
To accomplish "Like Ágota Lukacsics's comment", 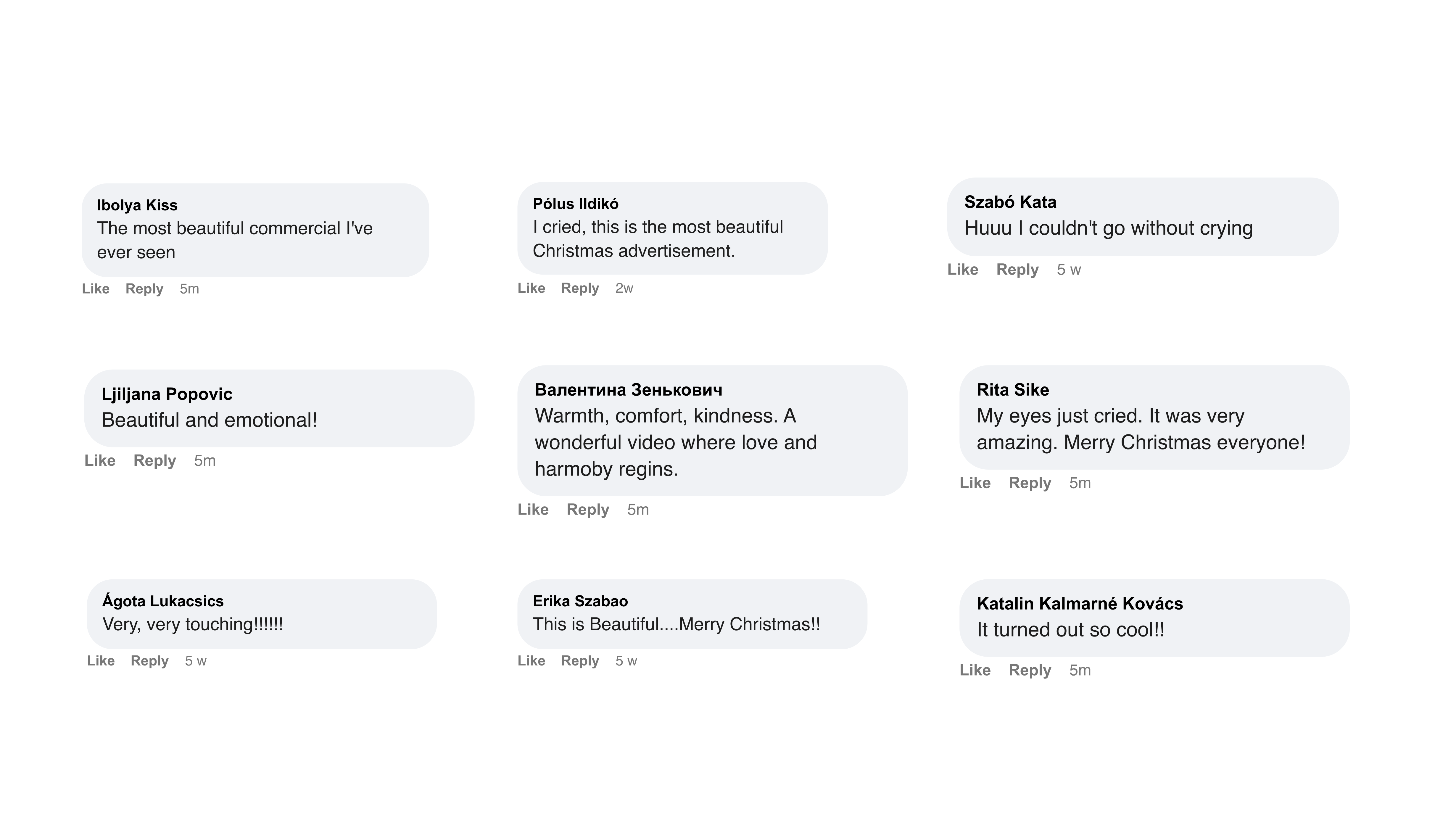I will 101,661.
